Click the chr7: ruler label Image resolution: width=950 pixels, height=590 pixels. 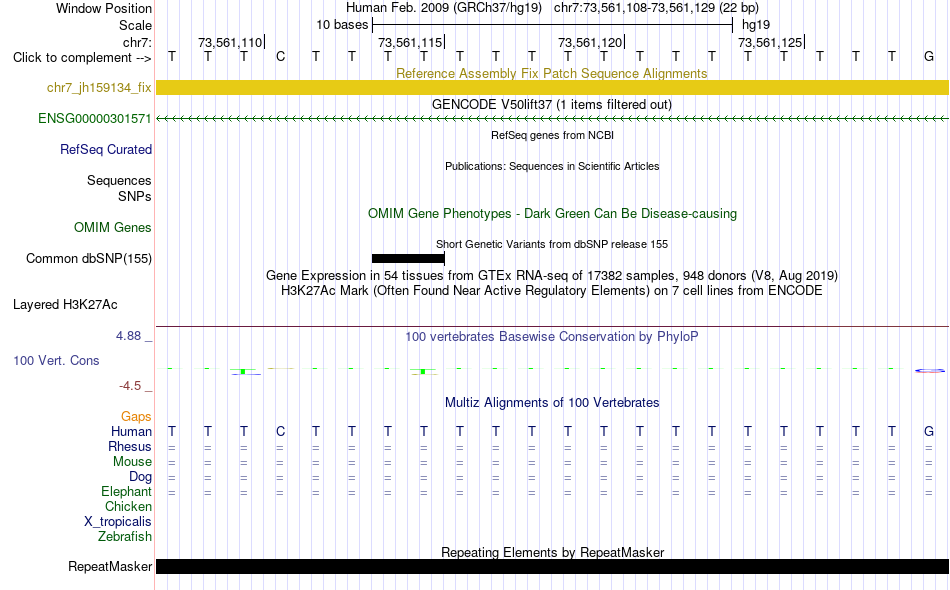(x=137, y=42)
